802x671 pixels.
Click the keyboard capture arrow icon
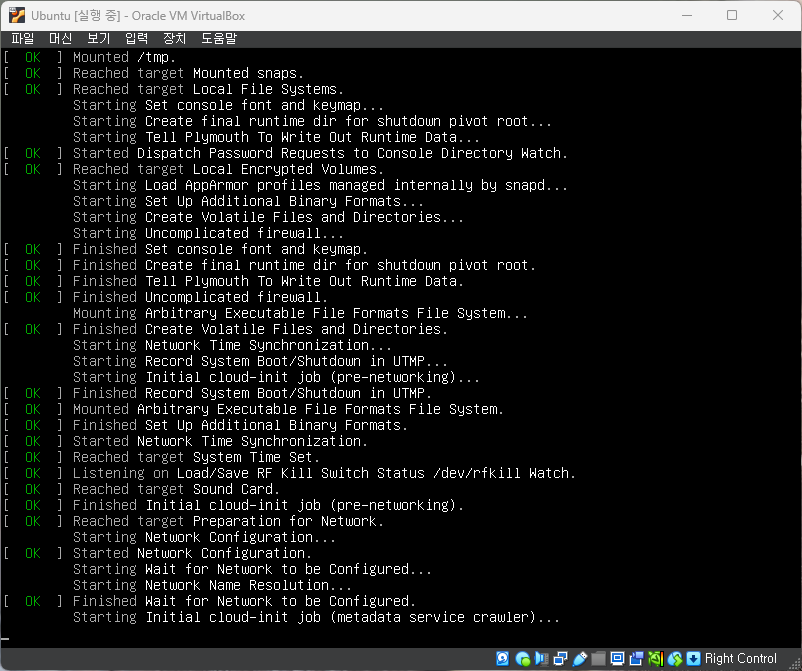pyautogui.click(x=693, y=659)
